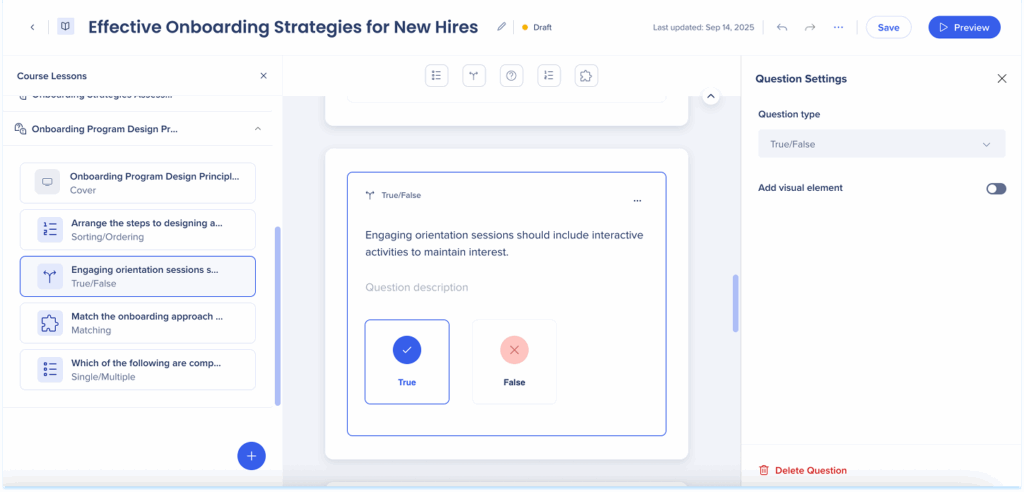The height and width of the screenshot is (492, 1024).
Task: Click the Save button
Action: click(888, 27)
